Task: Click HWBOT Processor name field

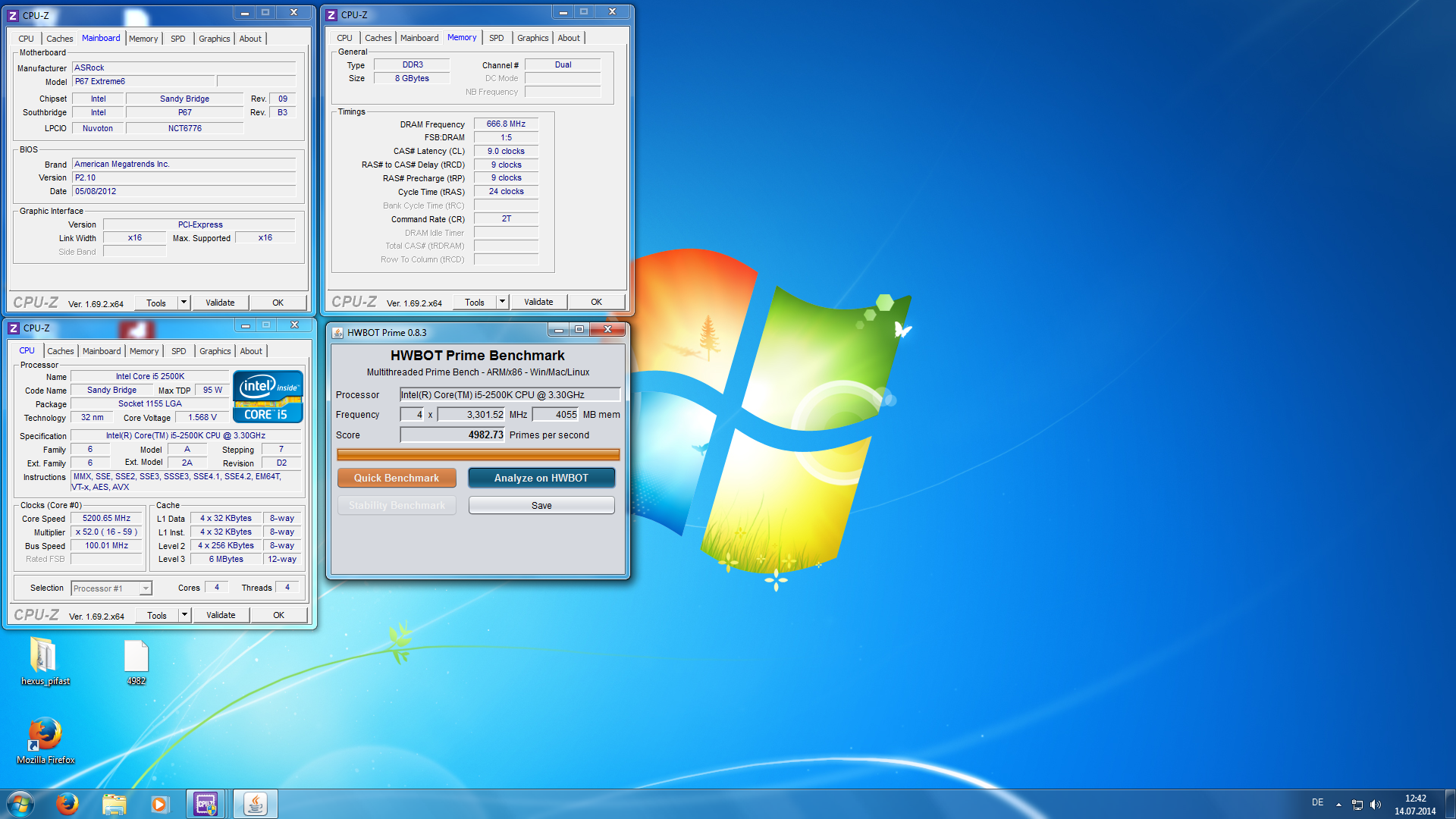Action: [510, 394]
